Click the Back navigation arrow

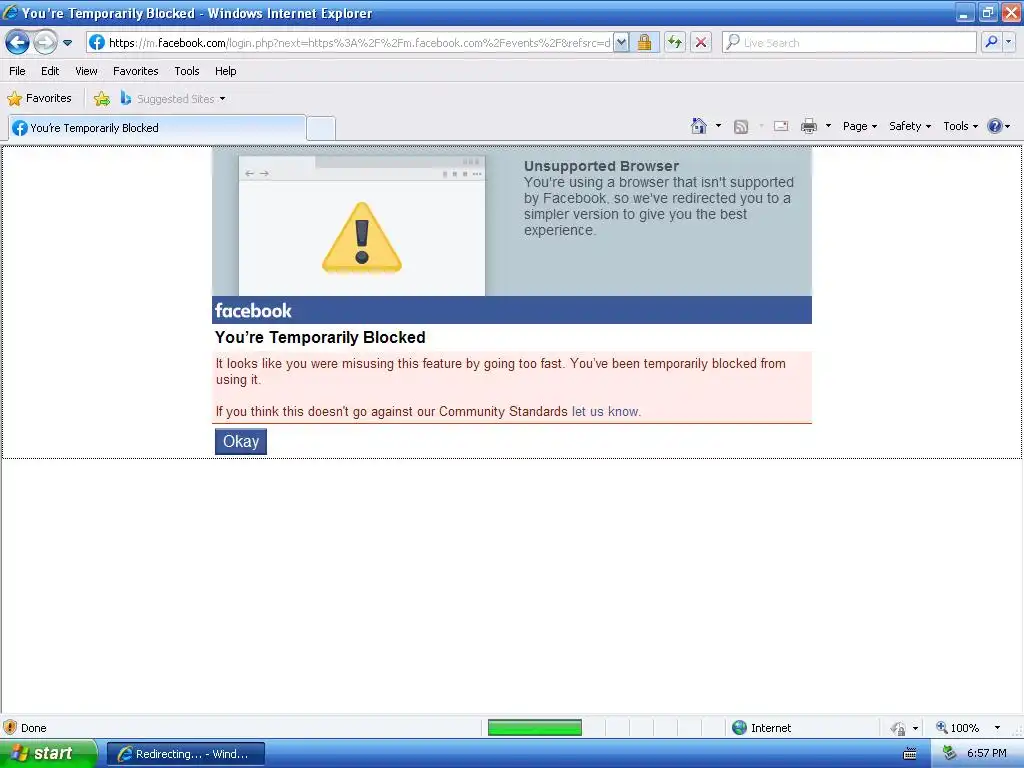tap(18, 43)
